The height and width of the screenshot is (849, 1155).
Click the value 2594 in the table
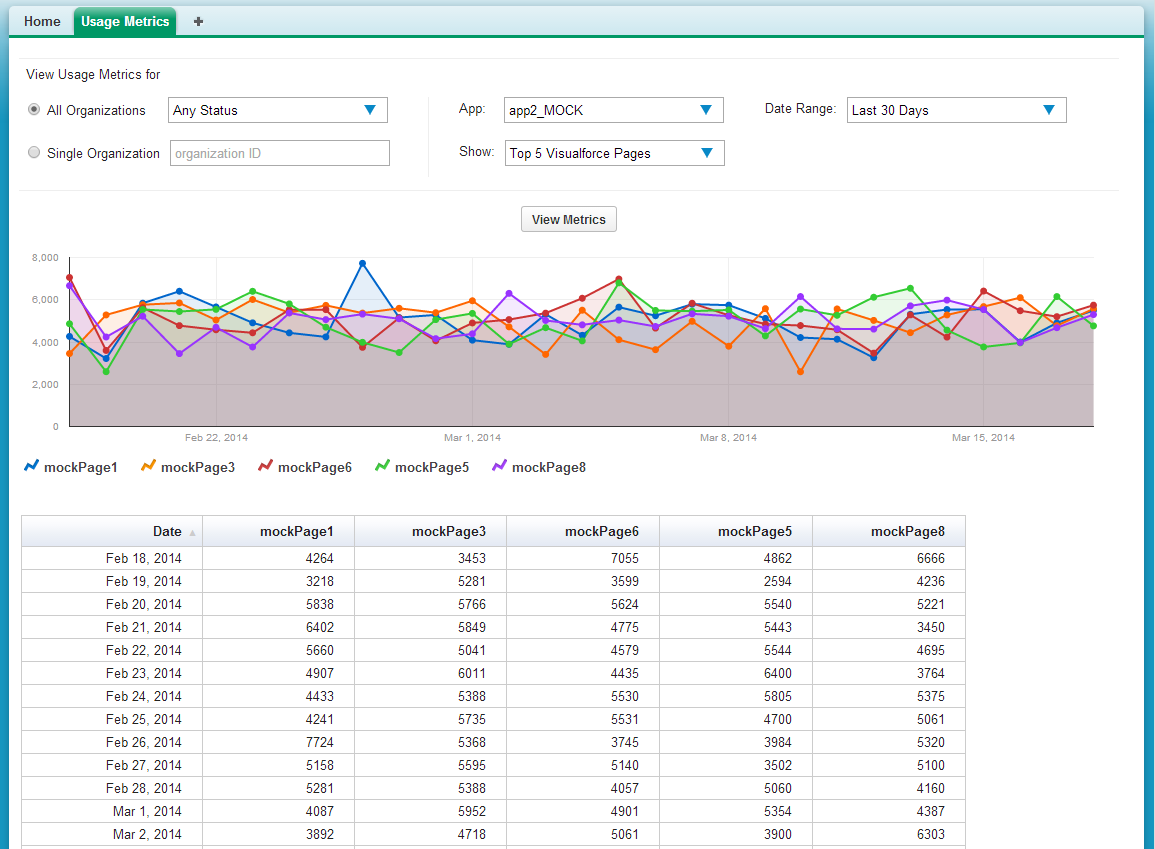click(x=778, y=581)
